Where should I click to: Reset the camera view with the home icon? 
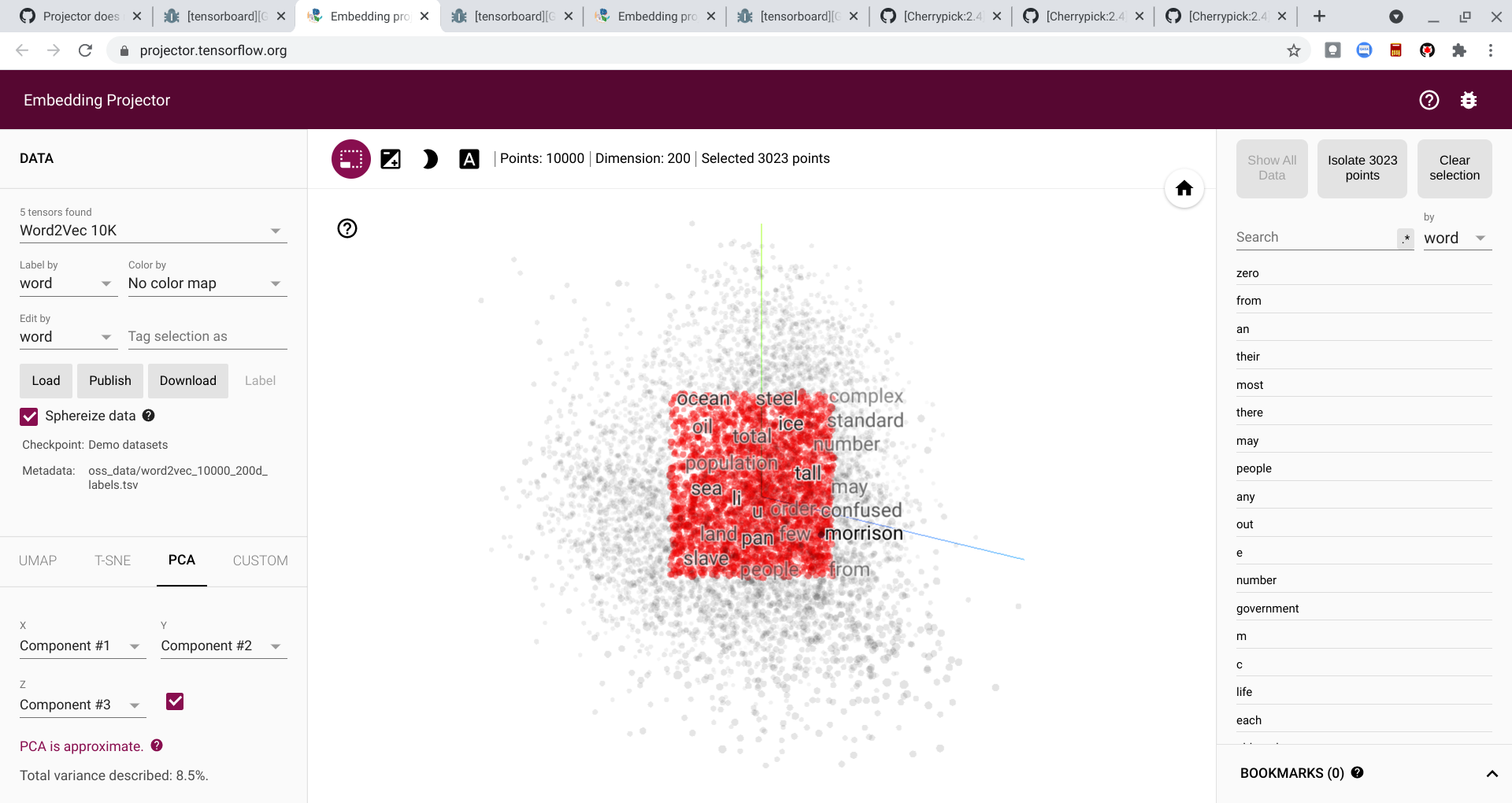(x=1184, y=188)
